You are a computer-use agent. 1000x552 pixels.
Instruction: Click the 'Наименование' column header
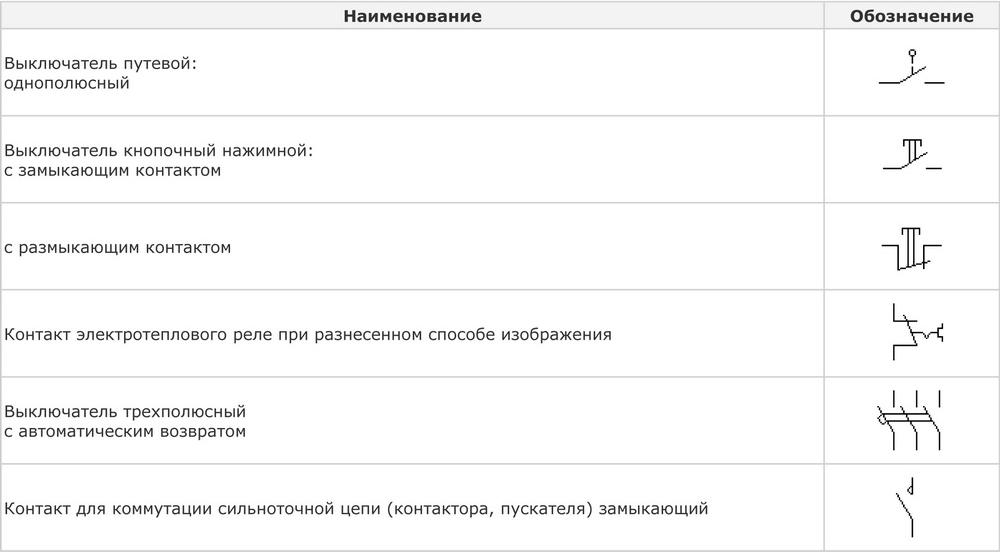pos(412,17)
